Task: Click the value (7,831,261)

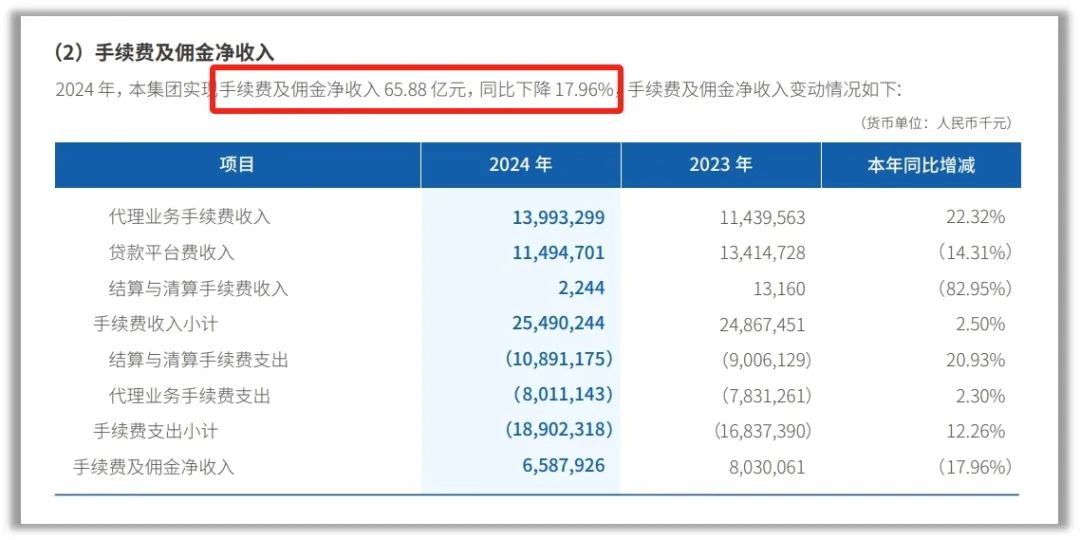Action: [767, 395]
